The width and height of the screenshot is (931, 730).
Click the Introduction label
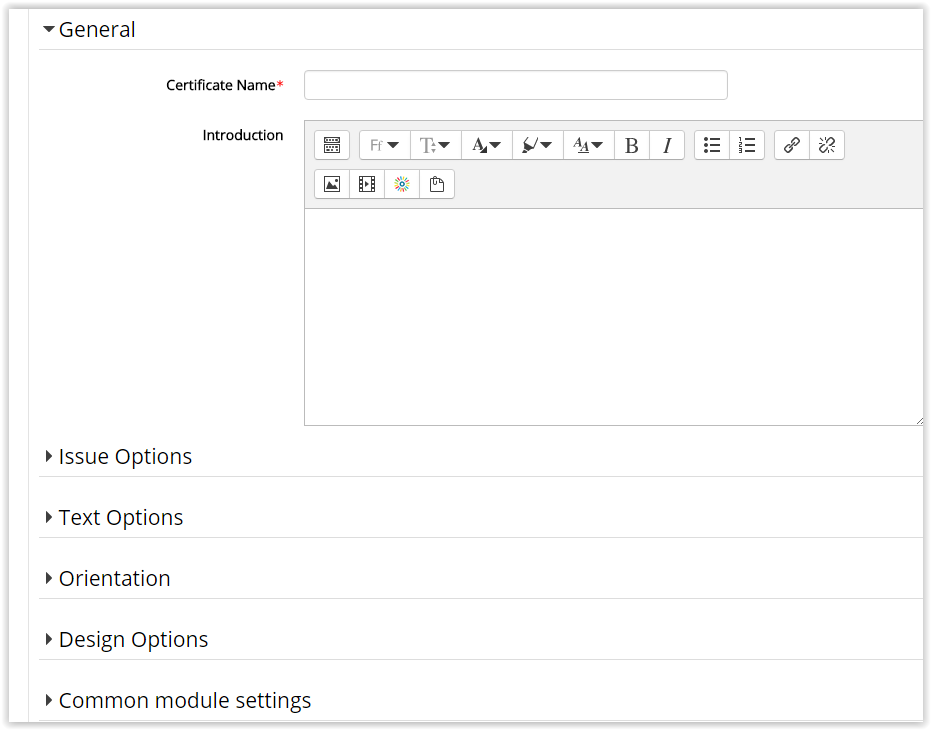tap(243, 135)
